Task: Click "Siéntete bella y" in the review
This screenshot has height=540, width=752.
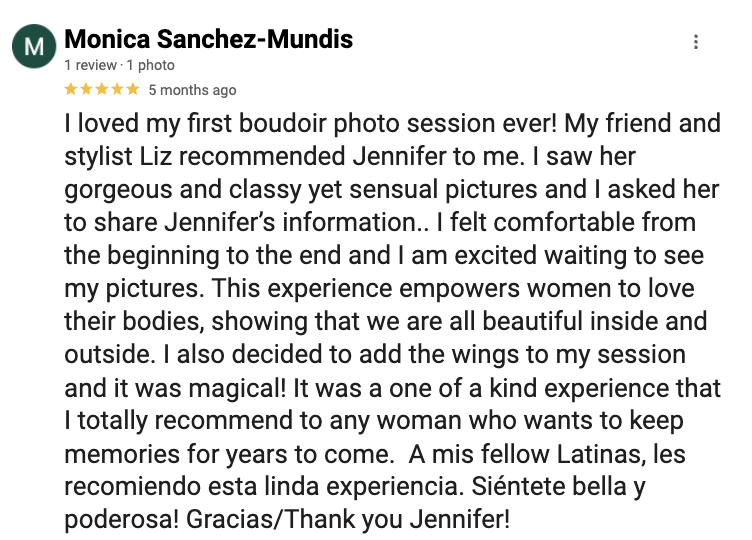Action: [558, 486]
